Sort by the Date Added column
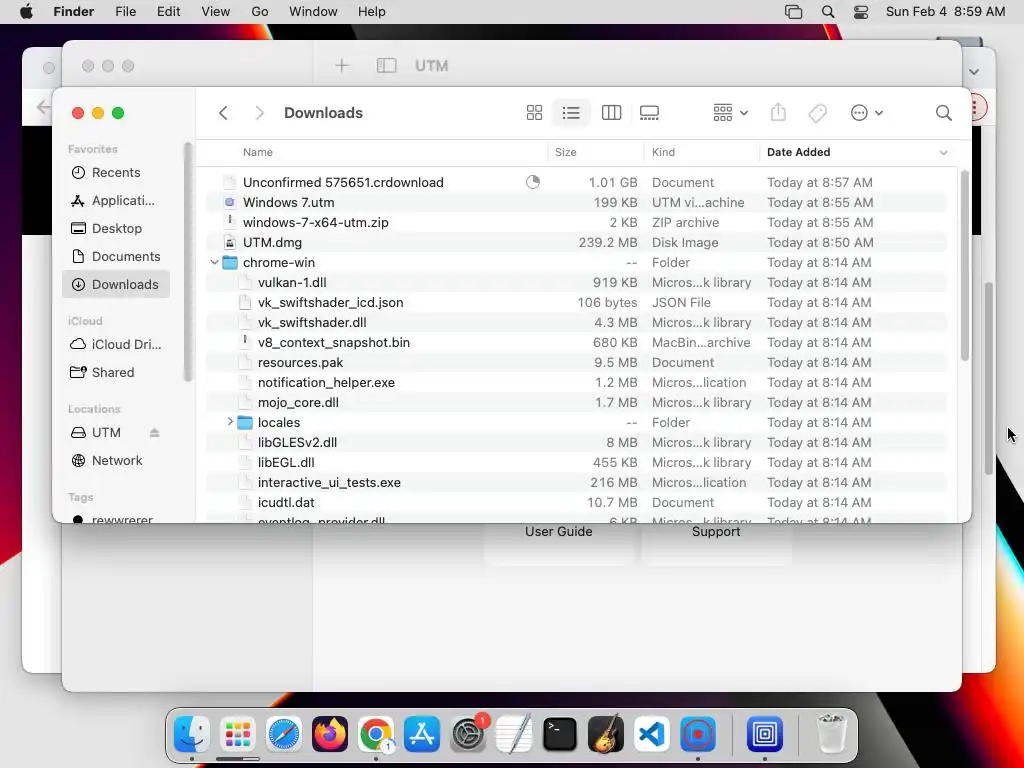Screen dimensions: 1024x768 pyautogui.click(x=798, y=152)
